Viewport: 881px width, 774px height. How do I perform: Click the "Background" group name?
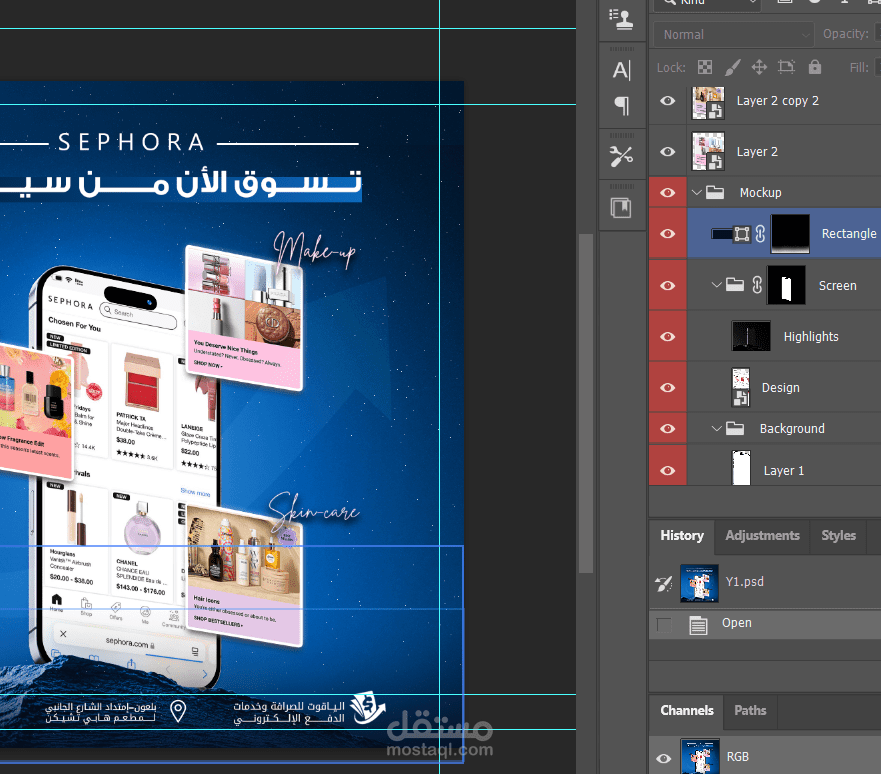click(792, 429)
